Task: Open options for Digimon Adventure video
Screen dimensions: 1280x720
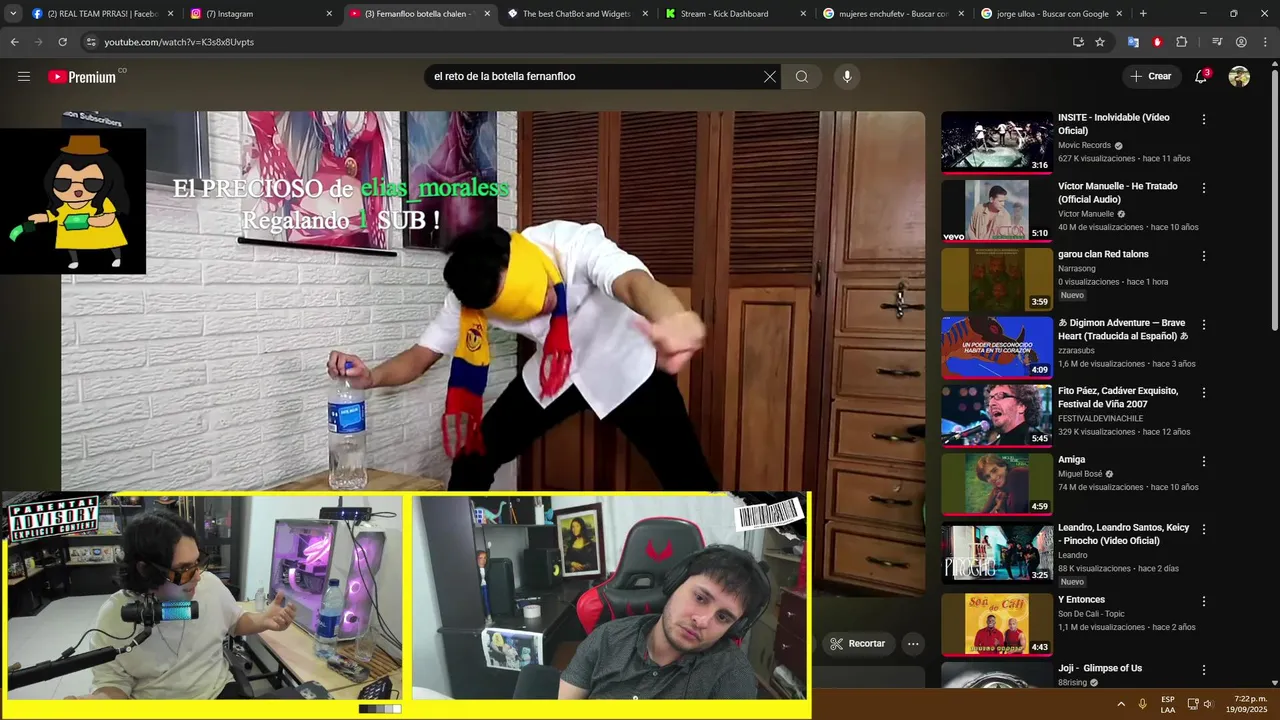Action: tap(1204, 325)
